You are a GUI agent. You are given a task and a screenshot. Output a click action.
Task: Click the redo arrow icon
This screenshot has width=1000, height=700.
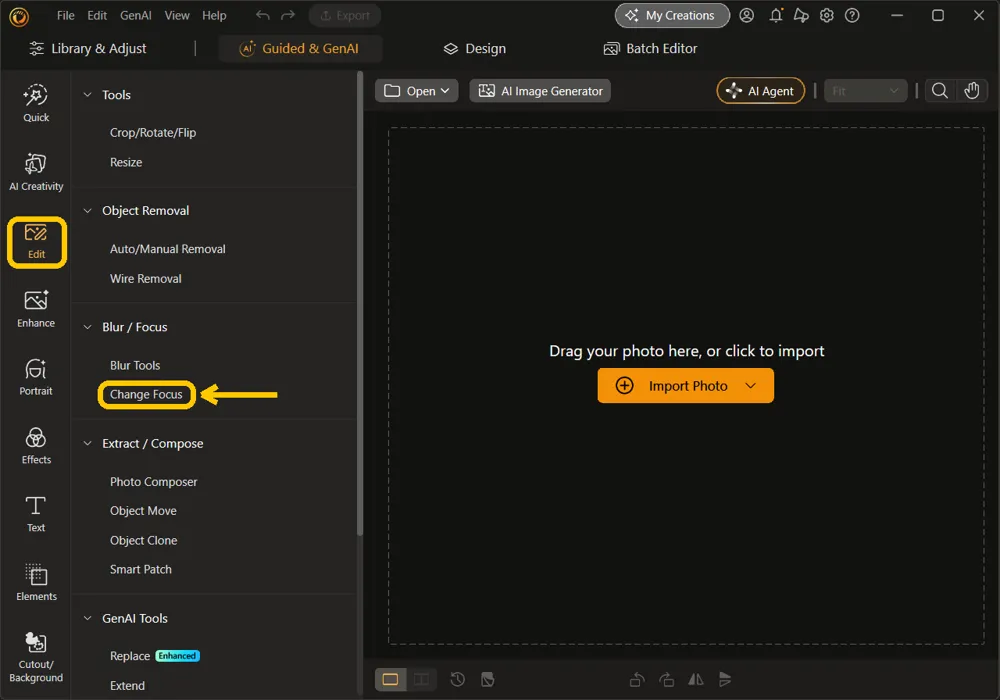[288, 15]
